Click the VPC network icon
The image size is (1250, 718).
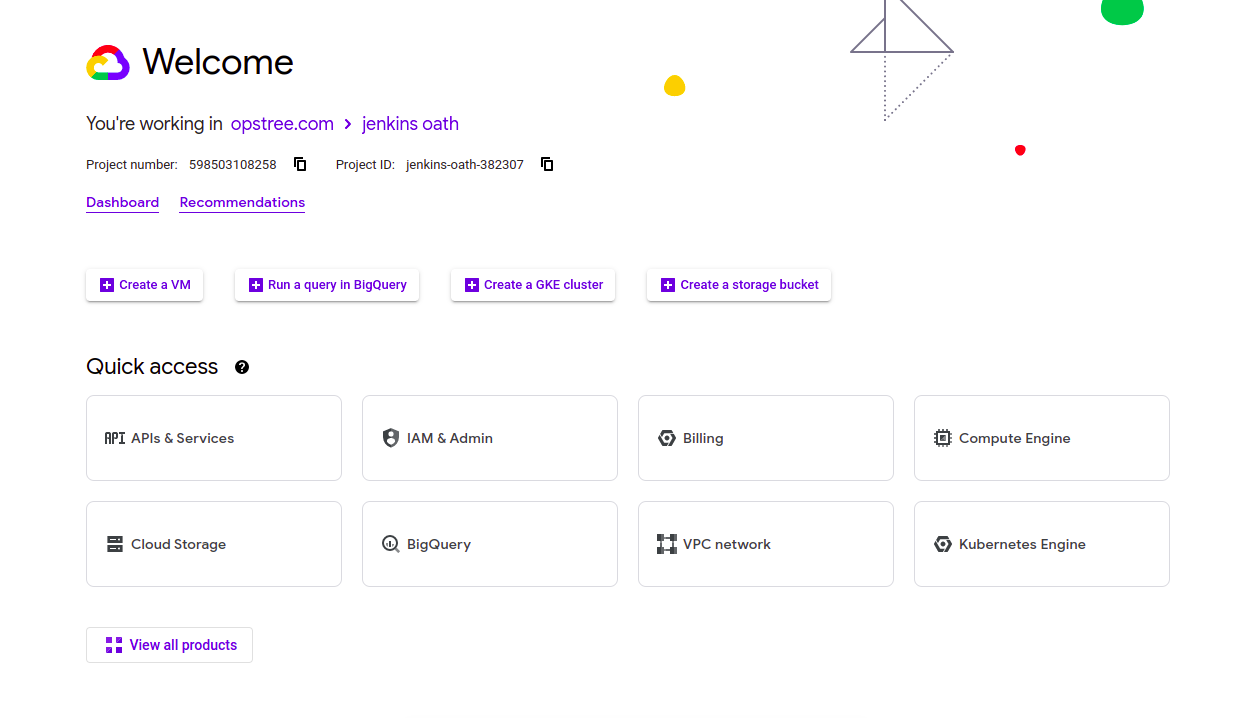point(667,544)
